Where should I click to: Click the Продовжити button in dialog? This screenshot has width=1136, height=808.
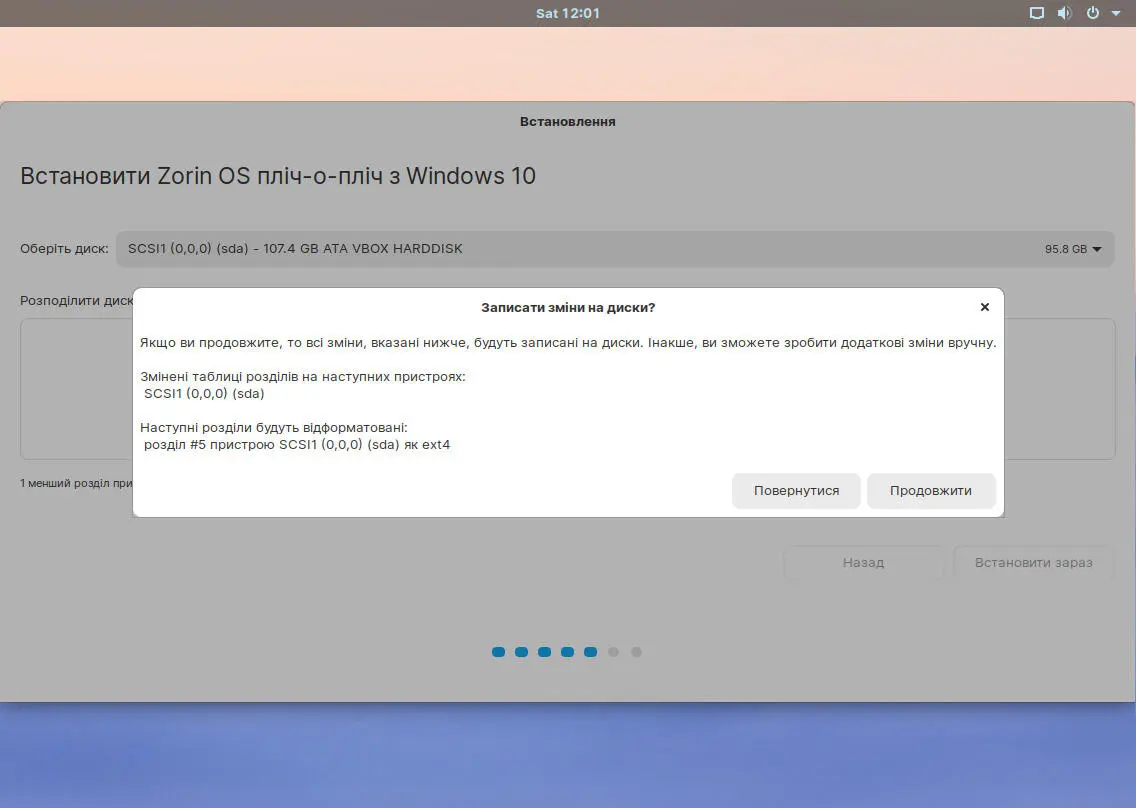(931, 491)
